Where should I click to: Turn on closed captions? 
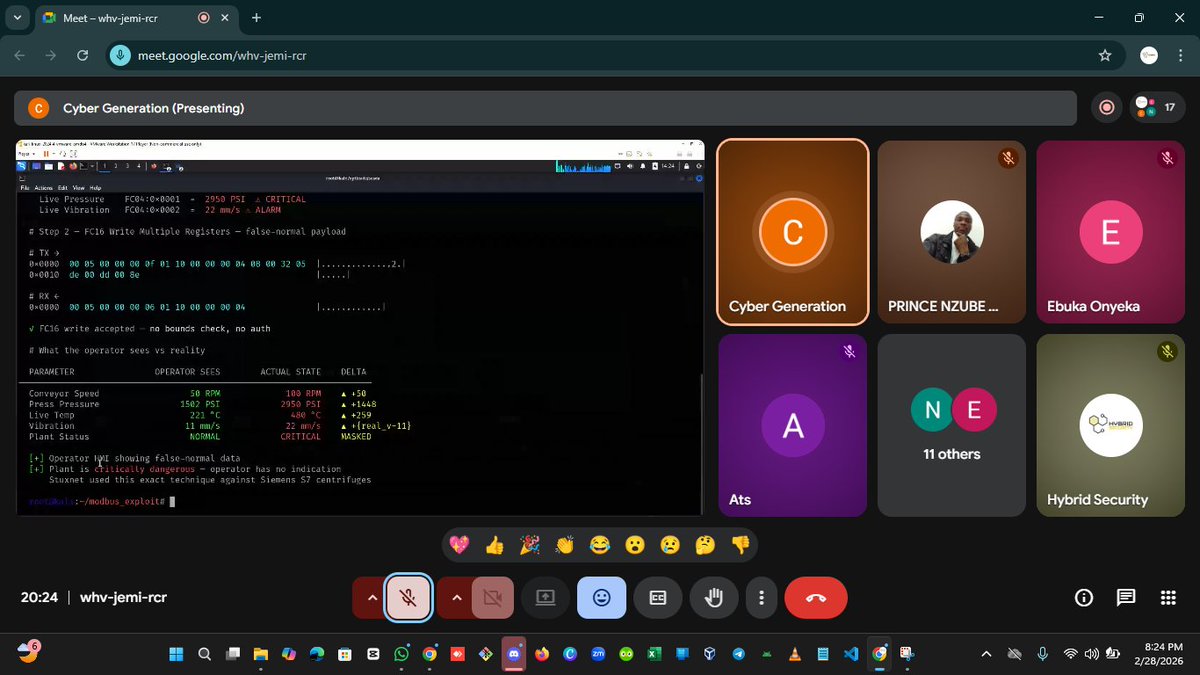tap(658, 598)
